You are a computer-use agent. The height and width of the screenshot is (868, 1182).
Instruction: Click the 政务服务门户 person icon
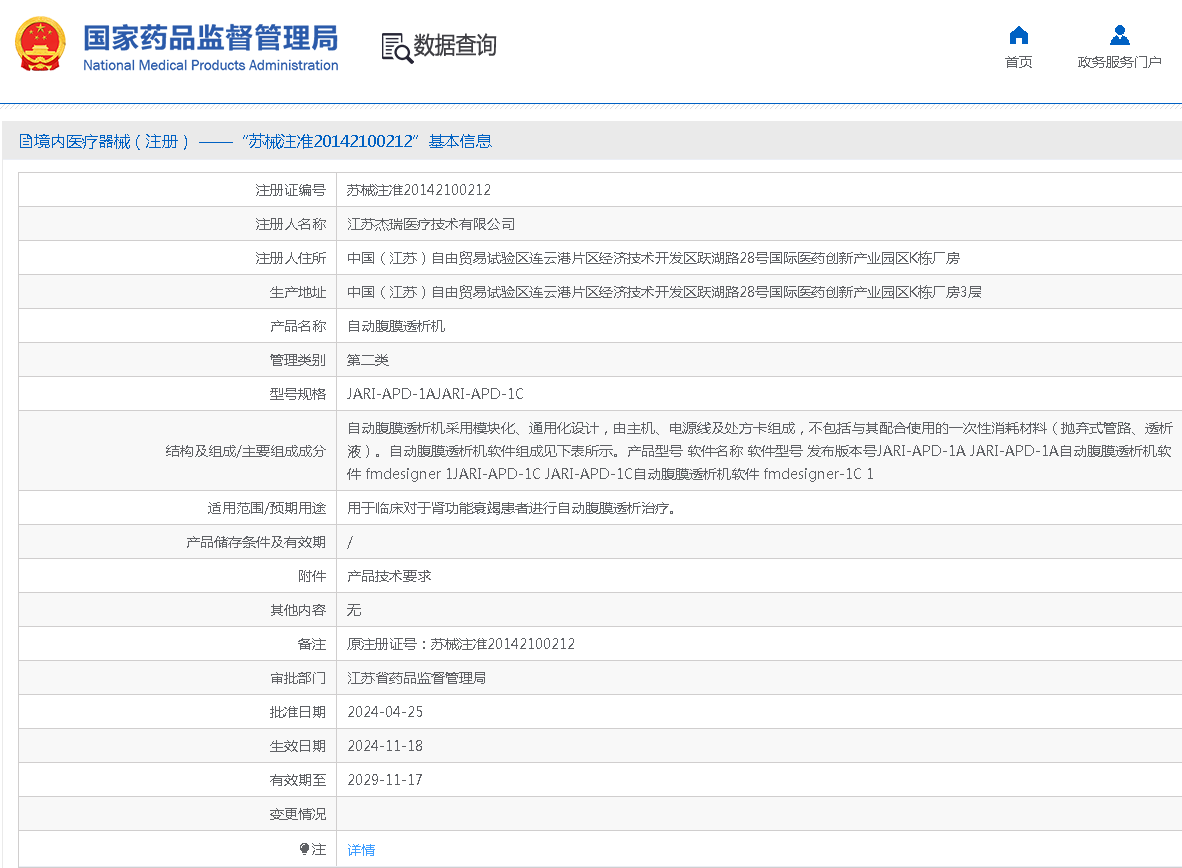tap(1119, 36)
